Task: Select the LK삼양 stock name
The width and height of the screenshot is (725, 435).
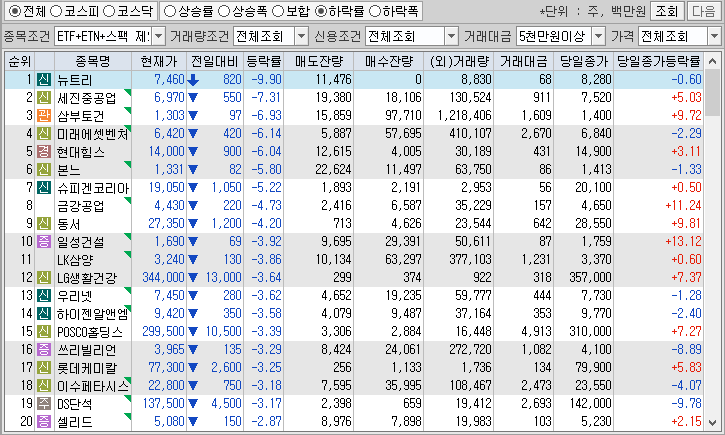Action: coord(75,260)
